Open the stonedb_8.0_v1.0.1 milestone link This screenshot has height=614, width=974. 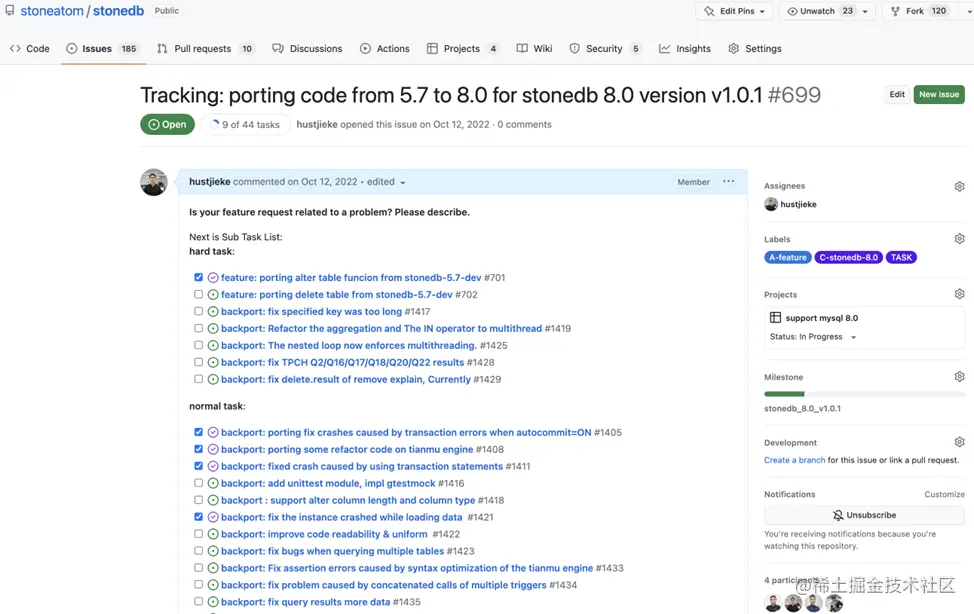[802, 409]
